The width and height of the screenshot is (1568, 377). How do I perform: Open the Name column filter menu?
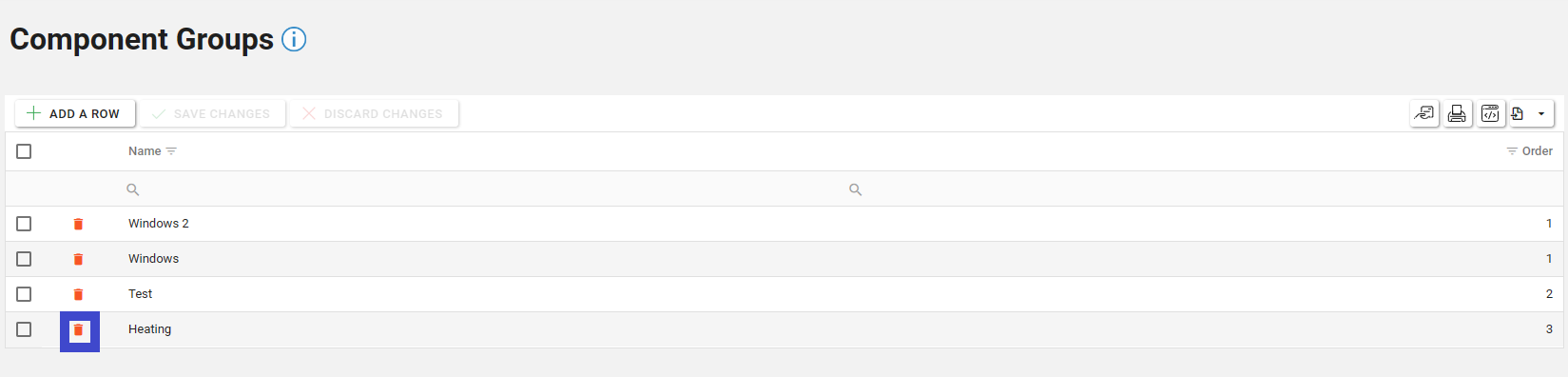point(171,151)
